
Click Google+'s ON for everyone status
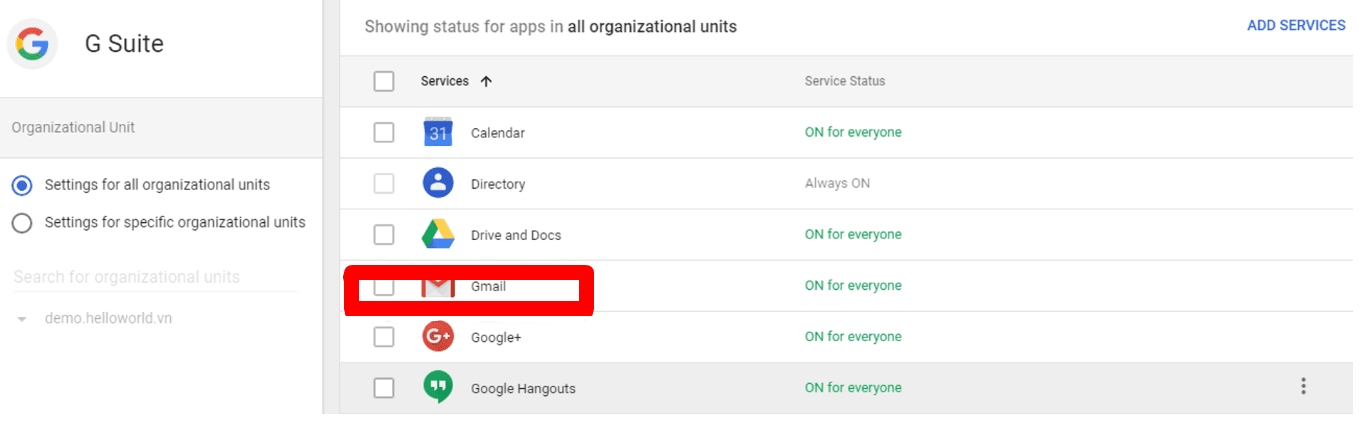pyautogui.click(x=853, y=336)
